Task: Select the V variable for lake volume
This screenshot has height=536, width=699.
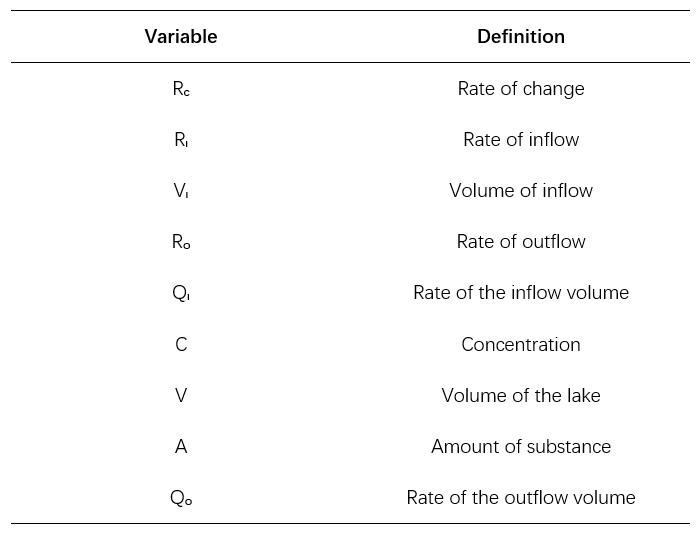Action: pos(181,396)
